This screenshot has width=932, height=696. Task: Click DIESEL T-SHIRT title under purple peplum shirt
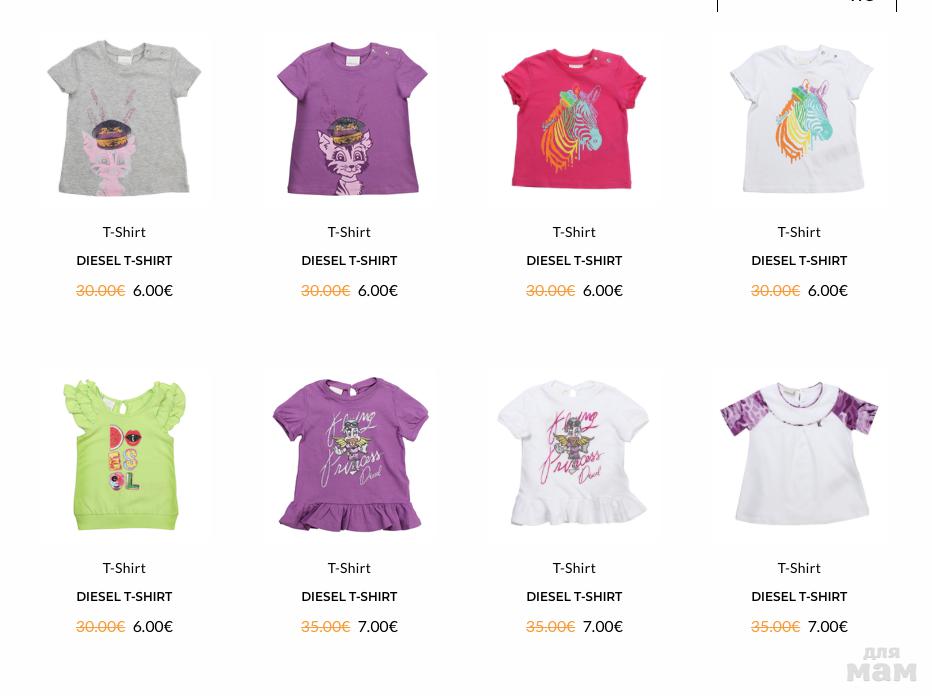tap(349, 596)
